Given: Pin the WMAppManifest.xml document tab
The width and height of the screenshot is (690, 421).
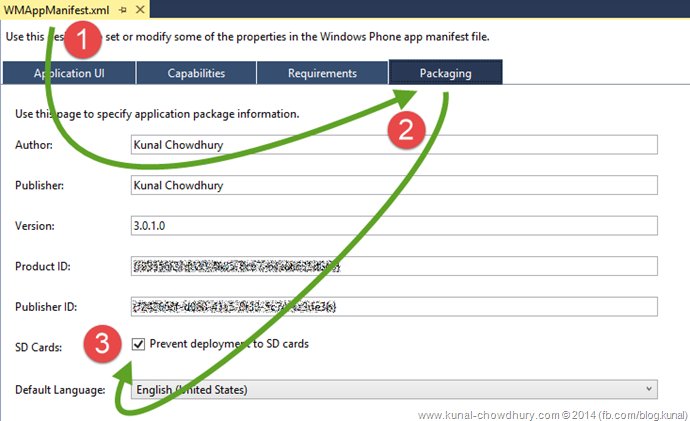Looking at the screenshot, I should (122, 9).
